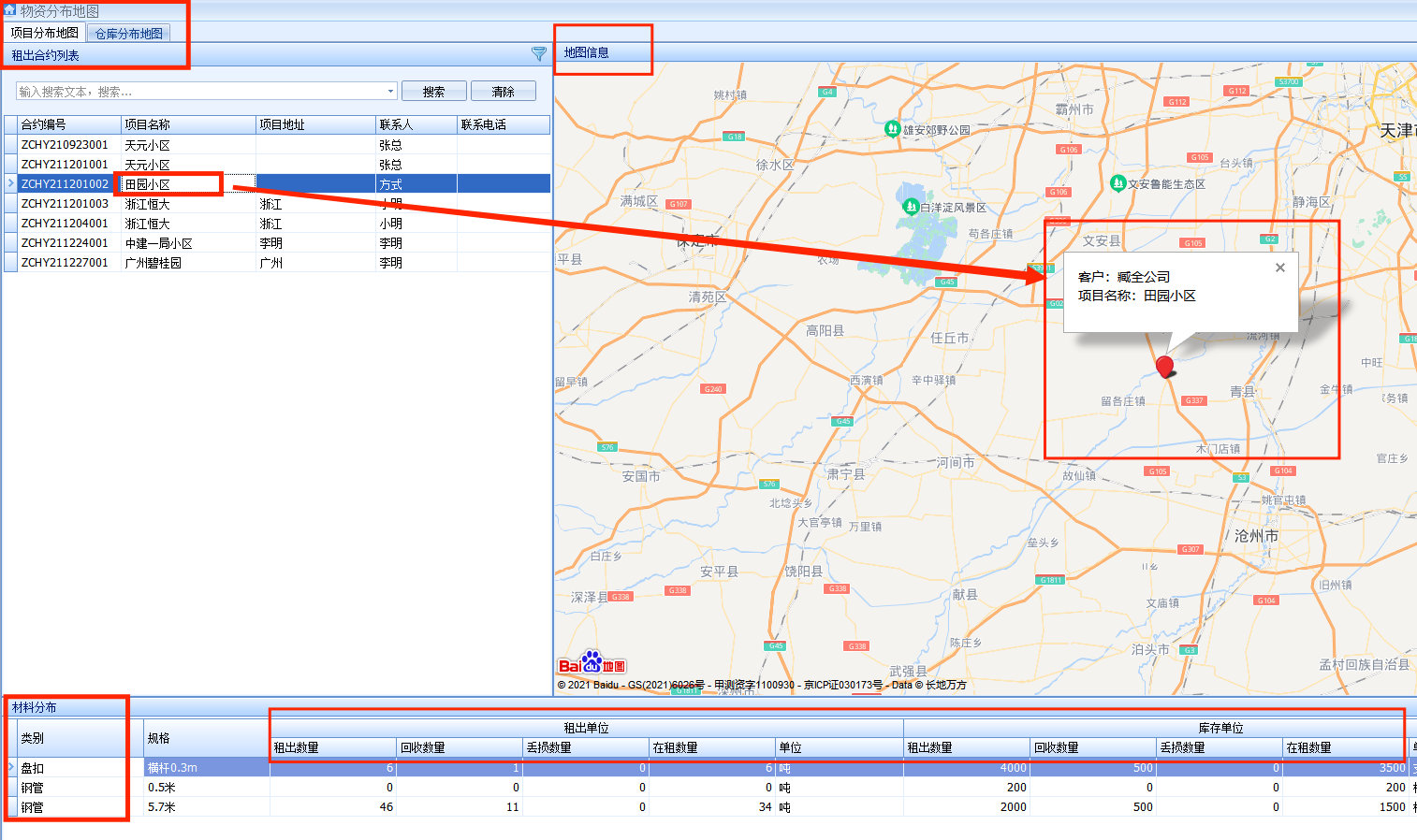Click the 搜索 button
The width and height of the screenshot is (1417, 840).
click(433, 92)
